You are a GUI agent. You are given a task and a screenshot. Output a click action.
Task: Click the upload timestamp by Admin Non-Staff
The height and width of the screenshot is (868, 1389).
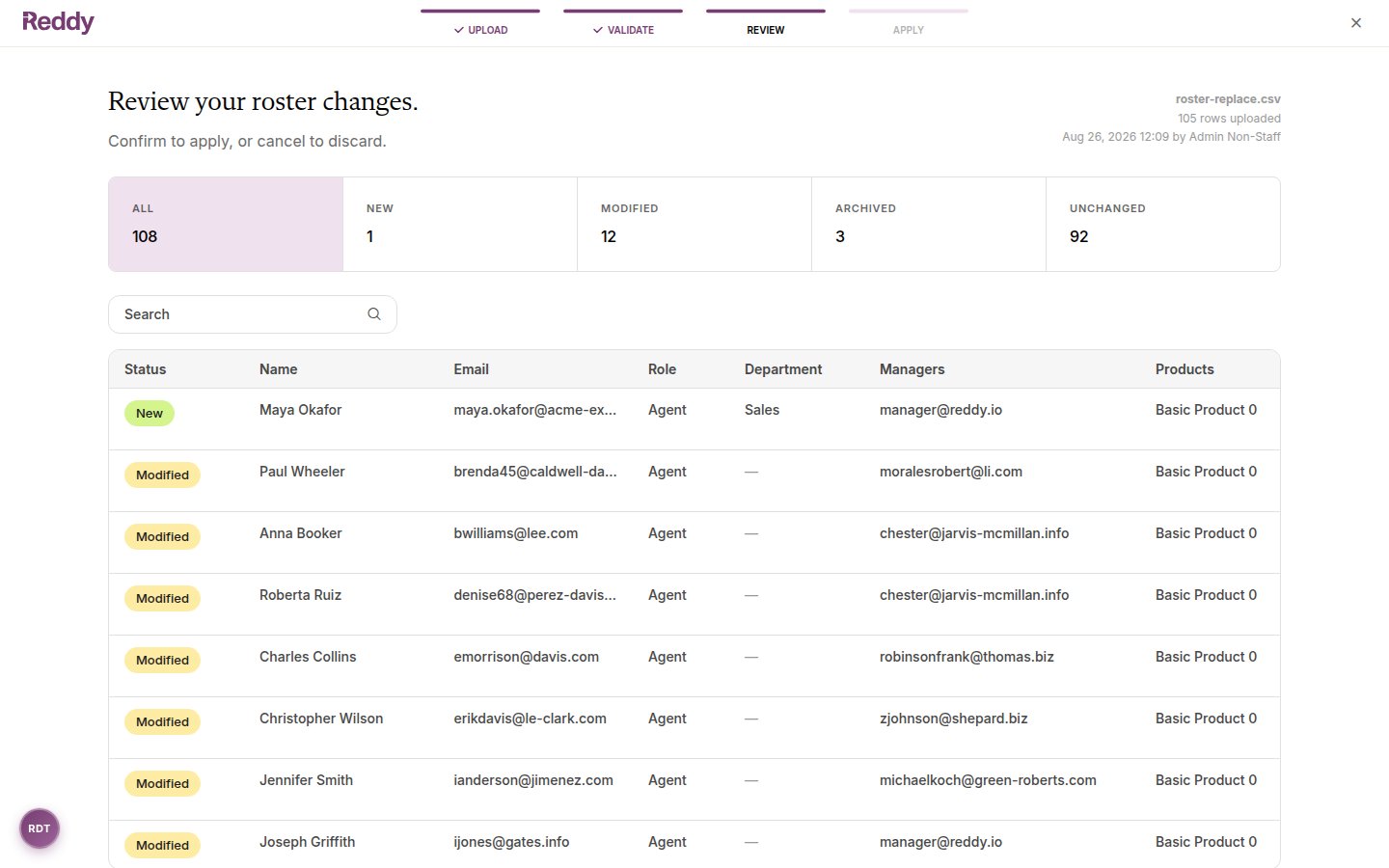click(1171, 137)
